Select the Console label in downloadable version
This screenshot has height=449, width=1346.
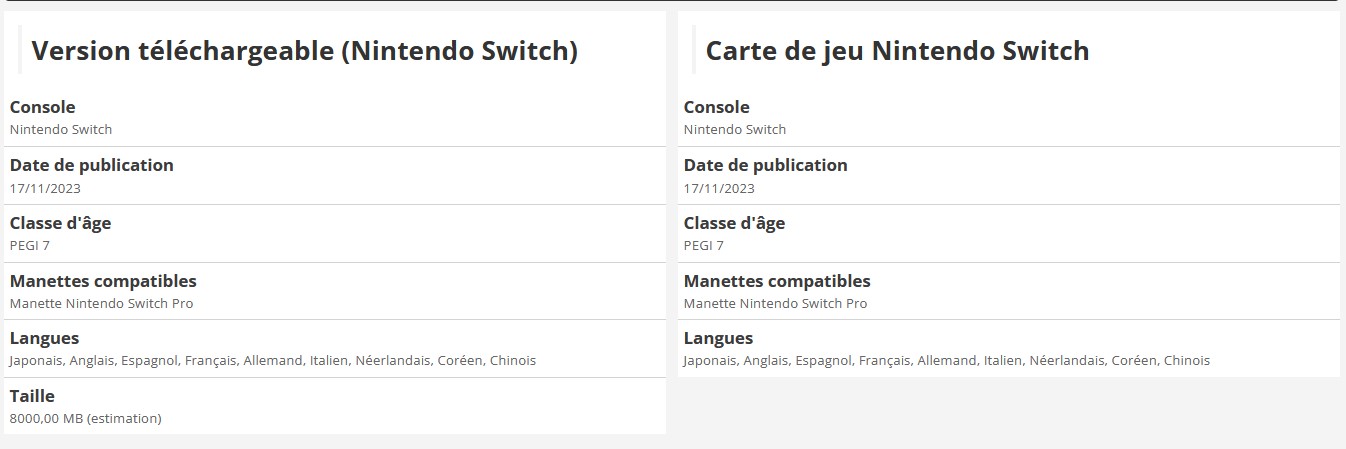coord(43,107)
